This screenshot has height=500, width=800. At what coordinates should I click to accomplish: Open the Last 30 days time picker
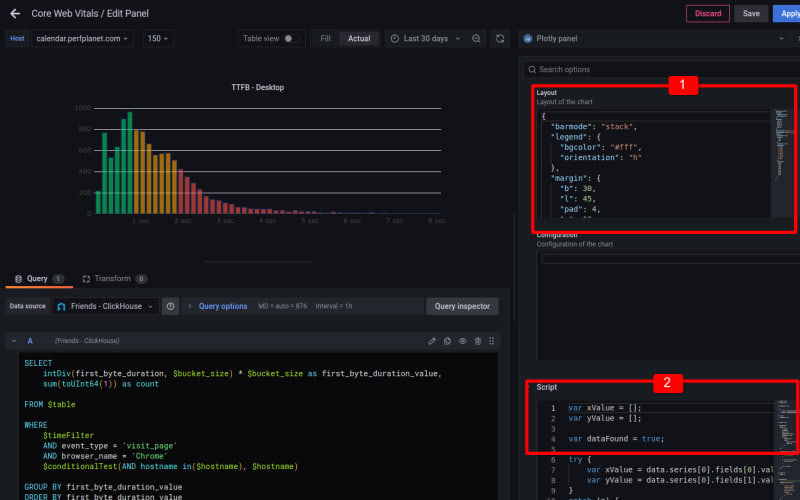tap(425, 39)
